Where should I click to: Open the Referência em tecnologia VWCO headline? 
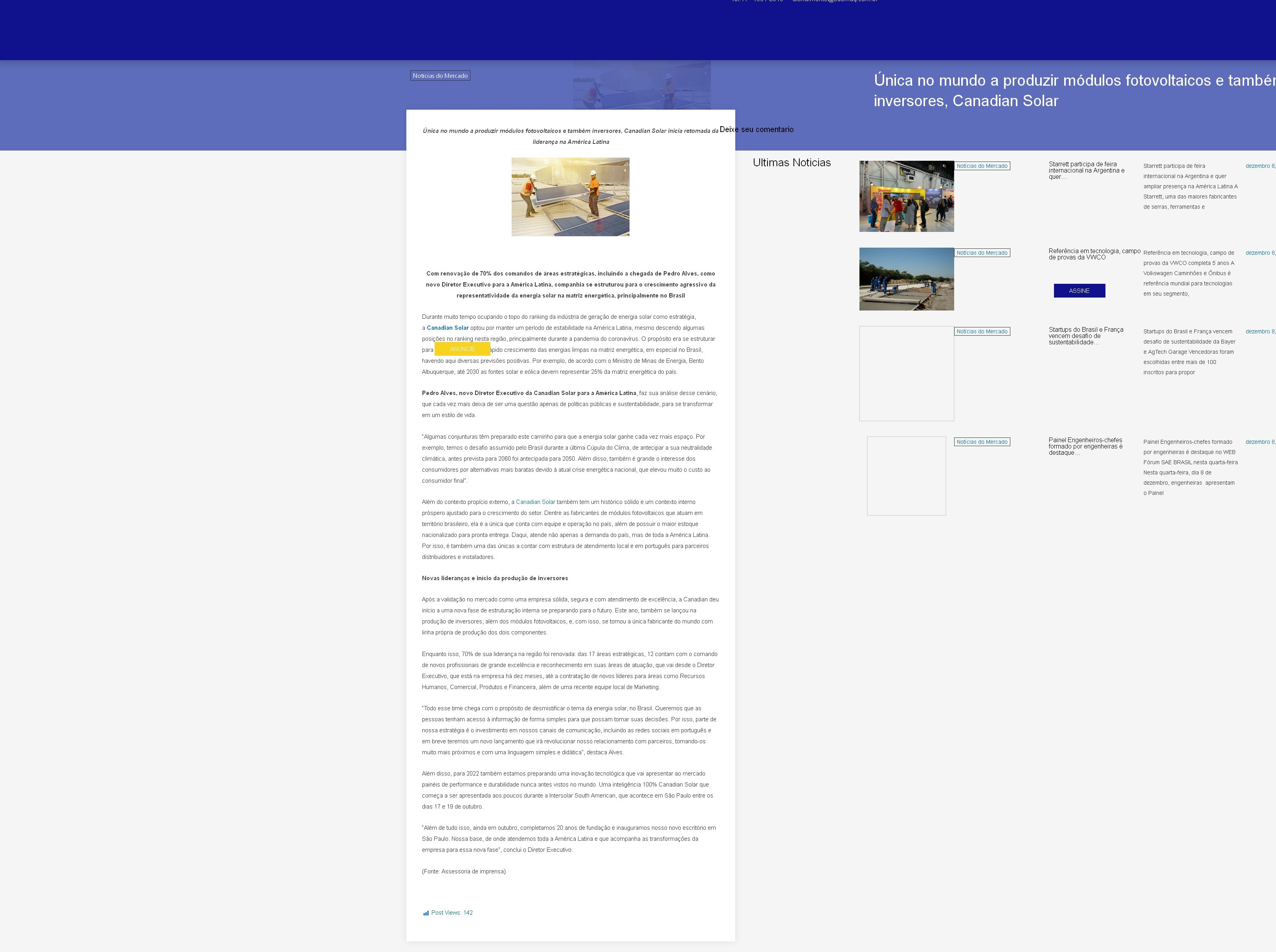(1093, 254)
